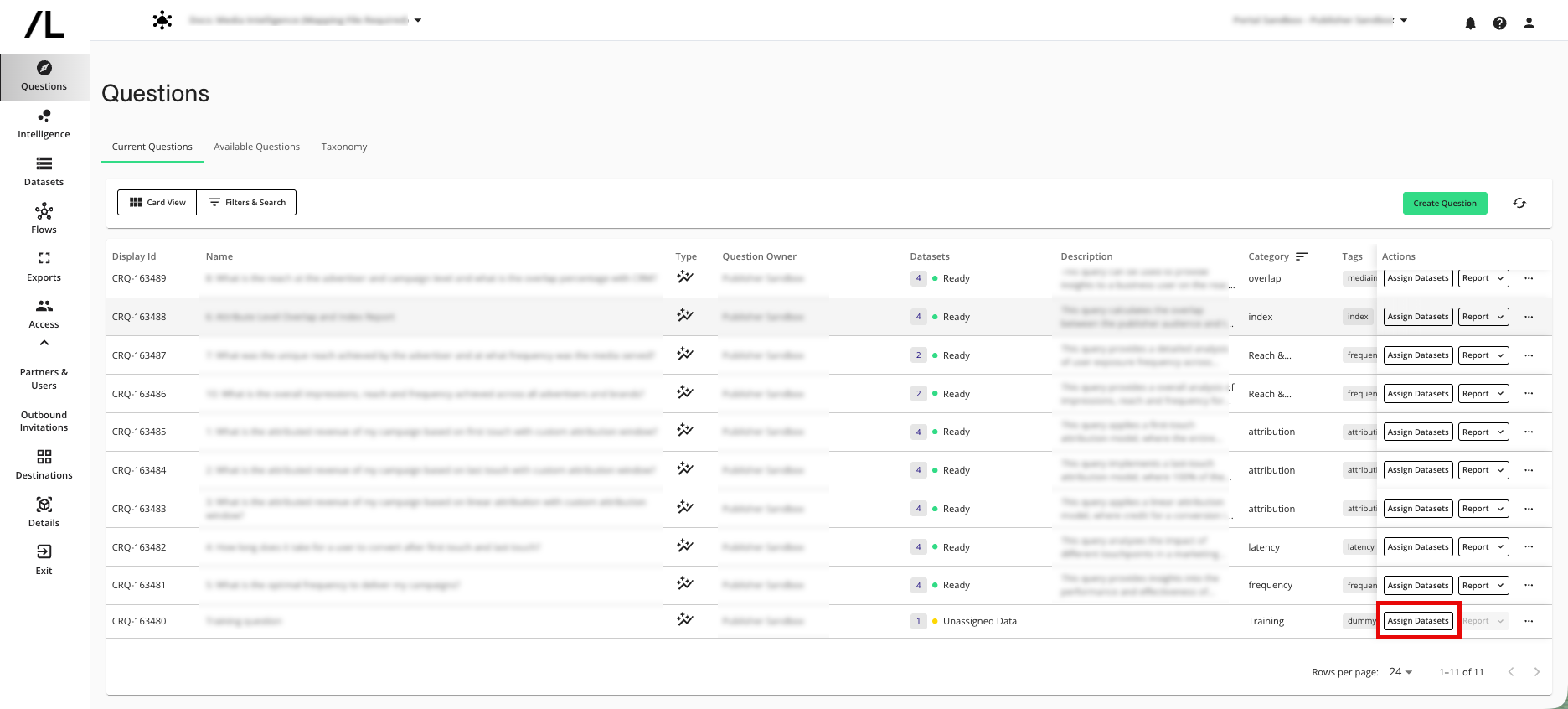
Task: Open more actions menu for CRQ-163486
Action: 1529,394
